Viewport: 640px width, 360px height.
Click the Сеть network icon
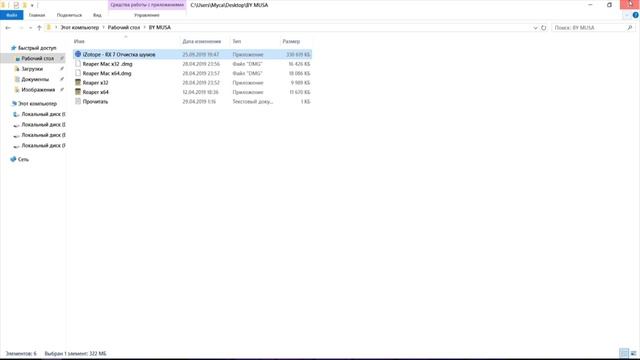point(13,159)
